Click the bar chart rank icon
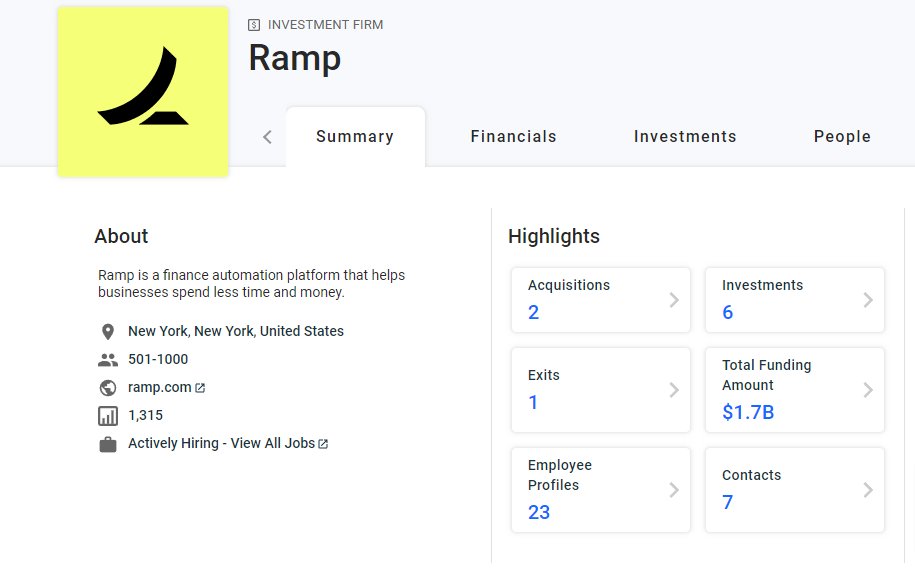915x579 pixels. (108, 416)
